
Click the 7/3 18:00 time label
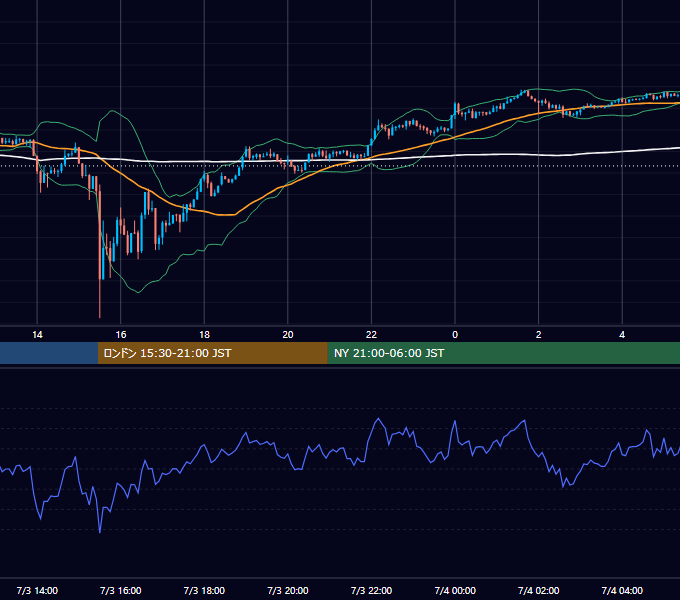[204, 590]
